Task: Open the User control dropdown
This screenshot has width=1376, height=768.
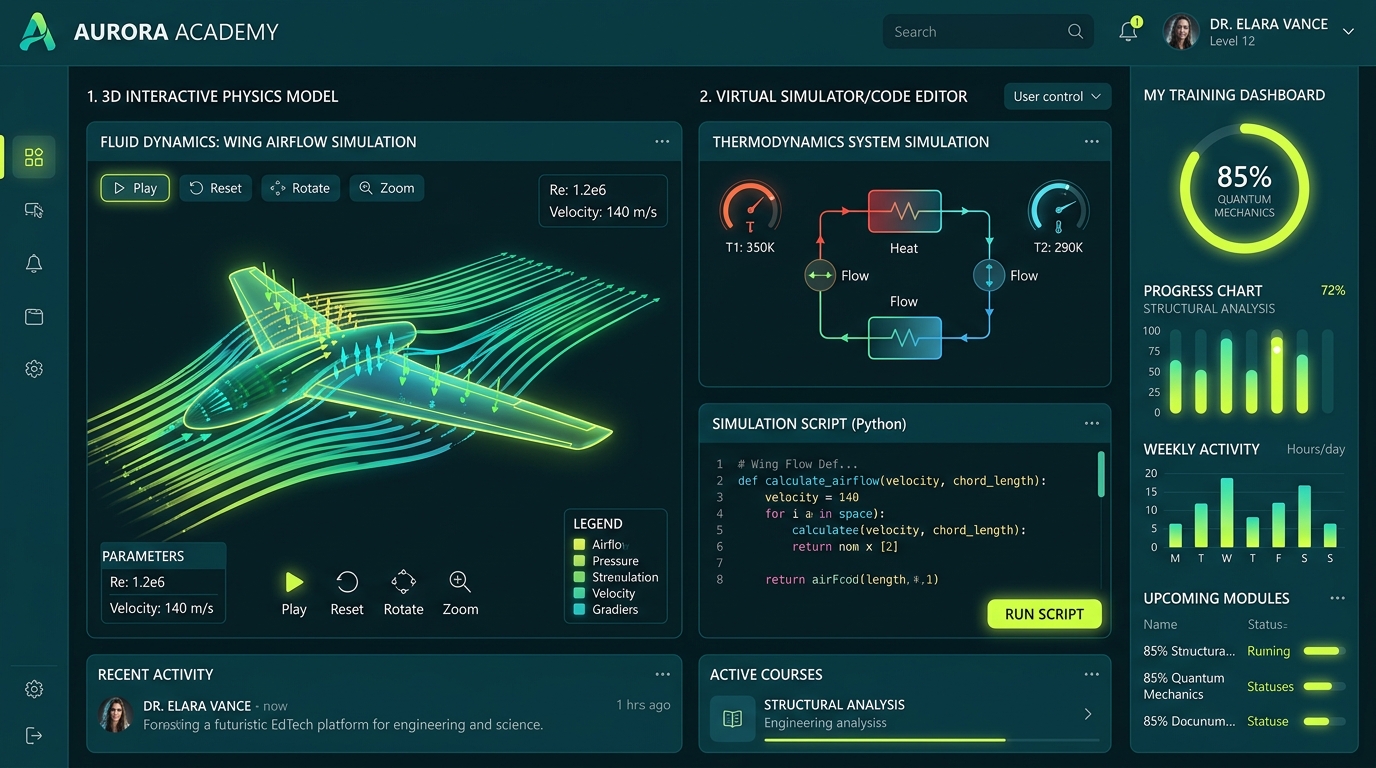Action: pyautogui.click(x=1057, y=96)
